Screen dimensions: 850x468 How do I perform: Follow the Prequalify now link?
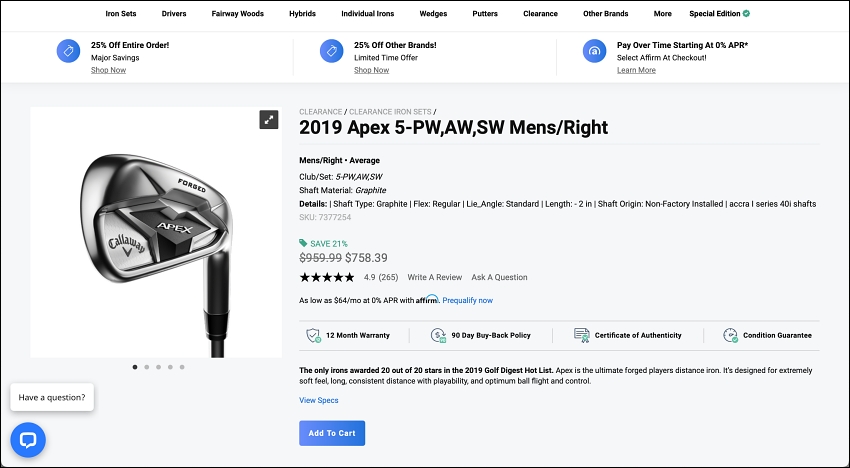[x=467, y=300]
